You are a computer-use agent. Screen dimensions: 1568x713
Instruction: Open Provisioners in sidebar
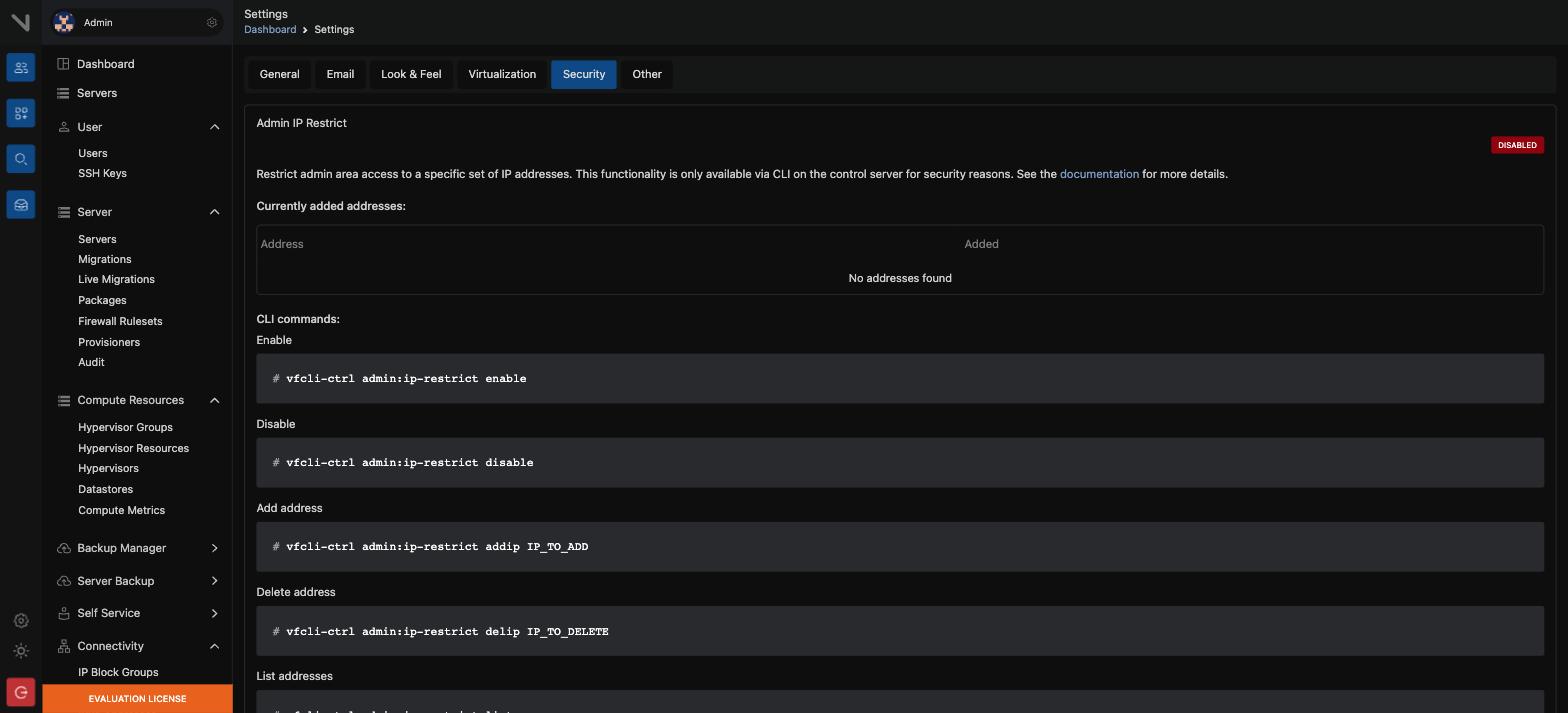pyautogui.click(x=109, y=342)
